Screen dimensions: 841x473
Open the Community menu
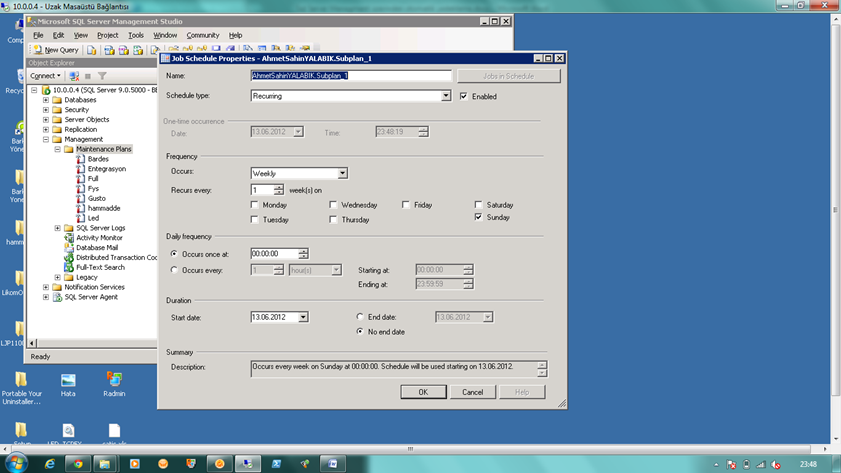[x=202, y=35]
